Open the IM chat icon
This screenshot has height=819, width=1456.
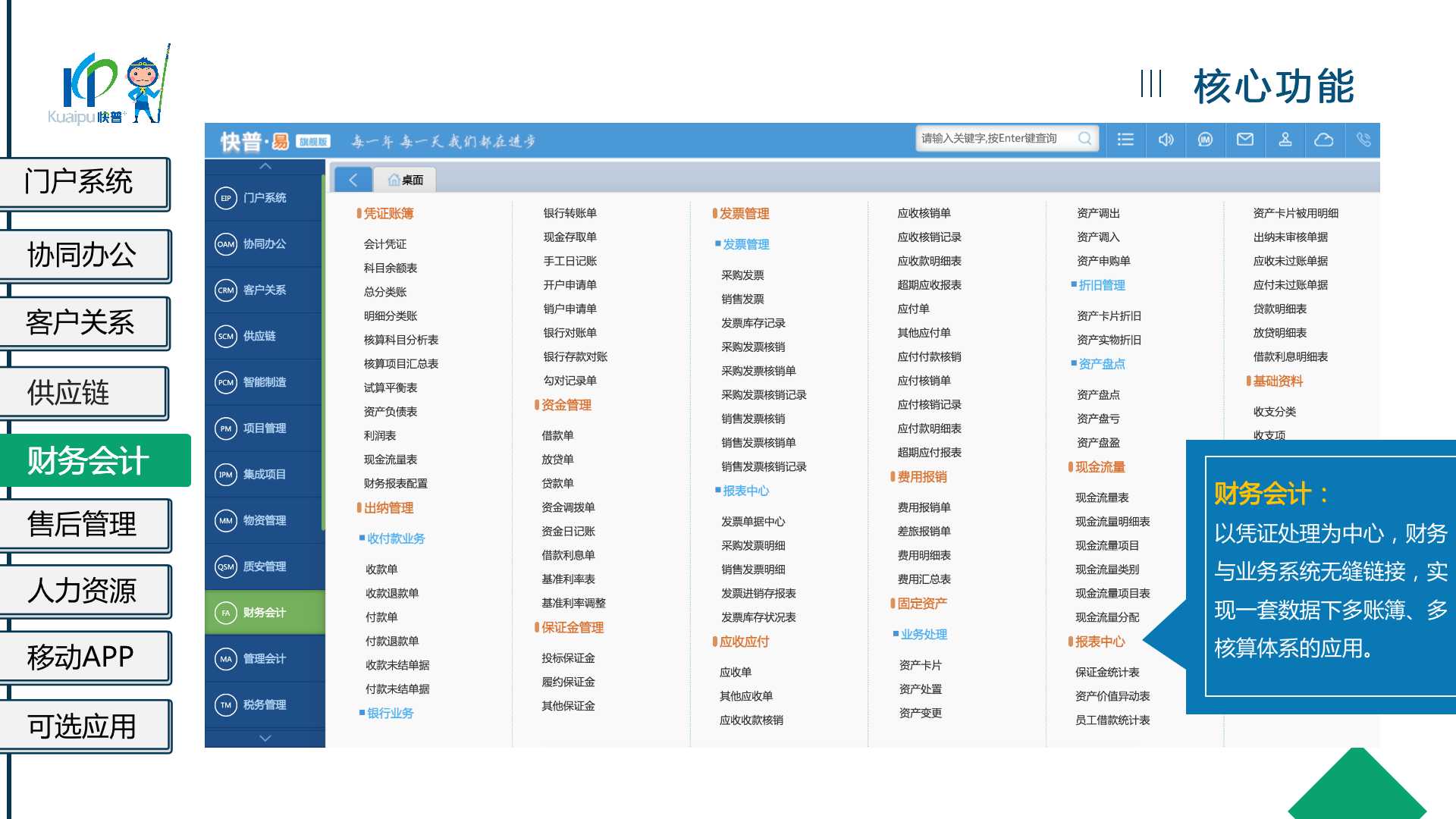pos(1205,140)
